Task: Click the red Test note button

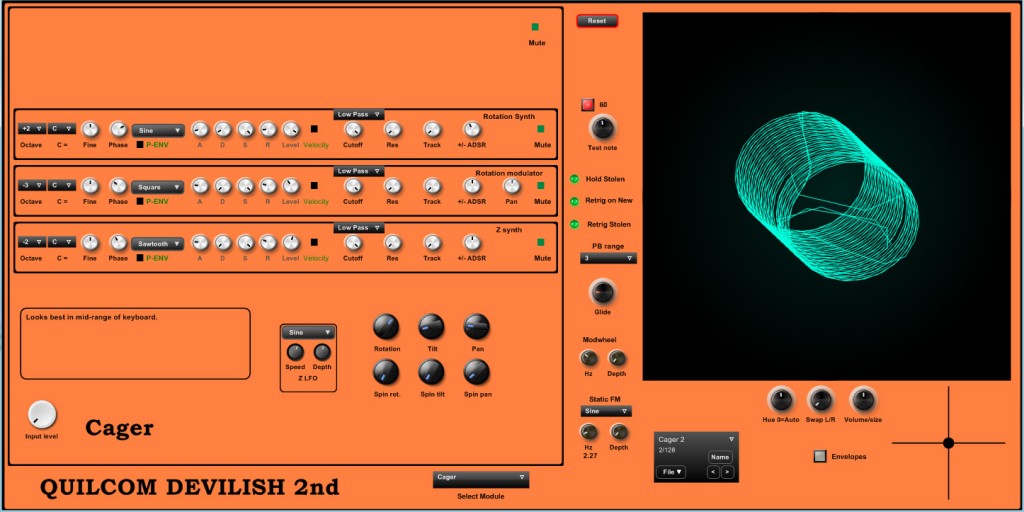Action: coord(588,105)
